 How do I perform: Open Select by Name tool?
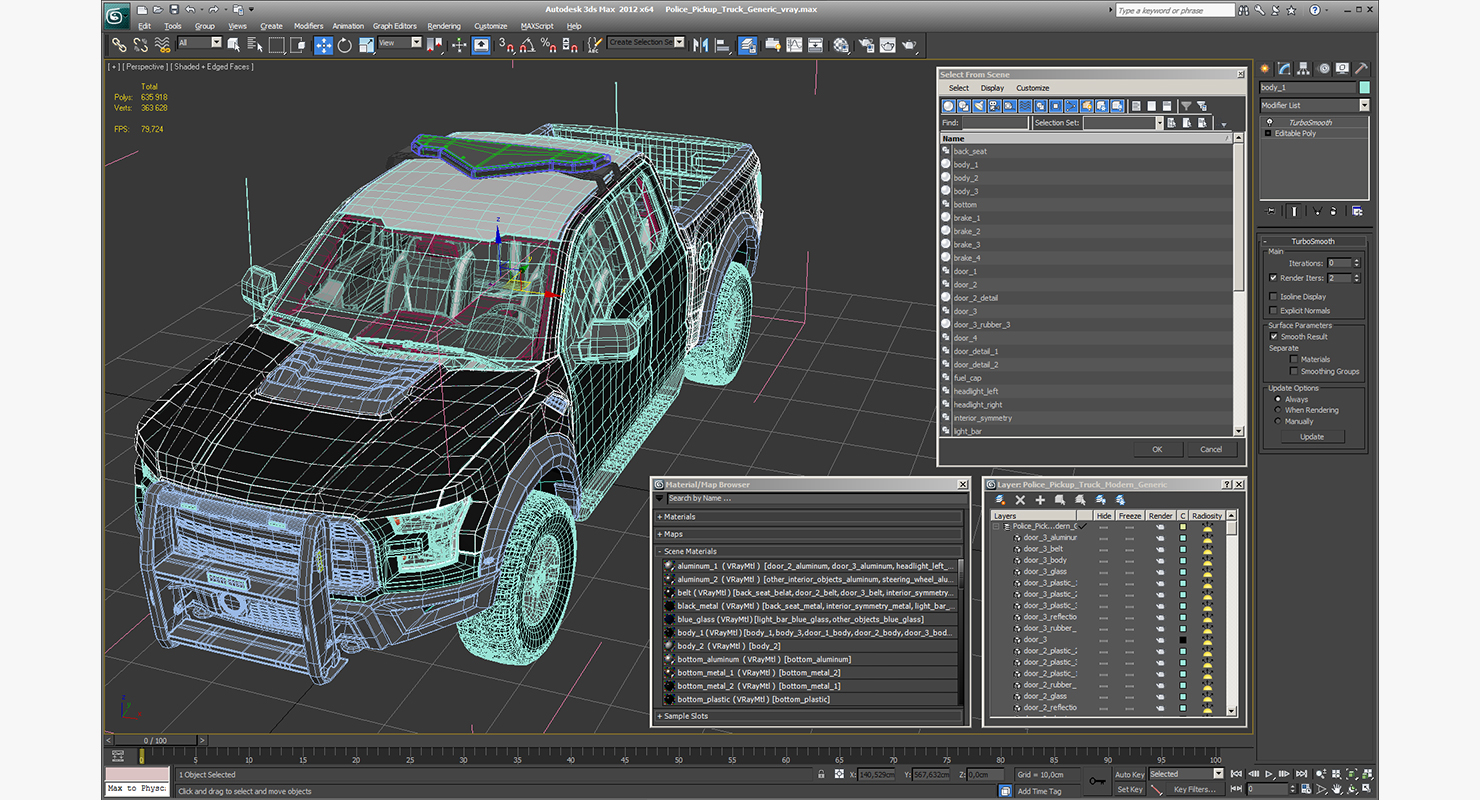coord(255,45)
